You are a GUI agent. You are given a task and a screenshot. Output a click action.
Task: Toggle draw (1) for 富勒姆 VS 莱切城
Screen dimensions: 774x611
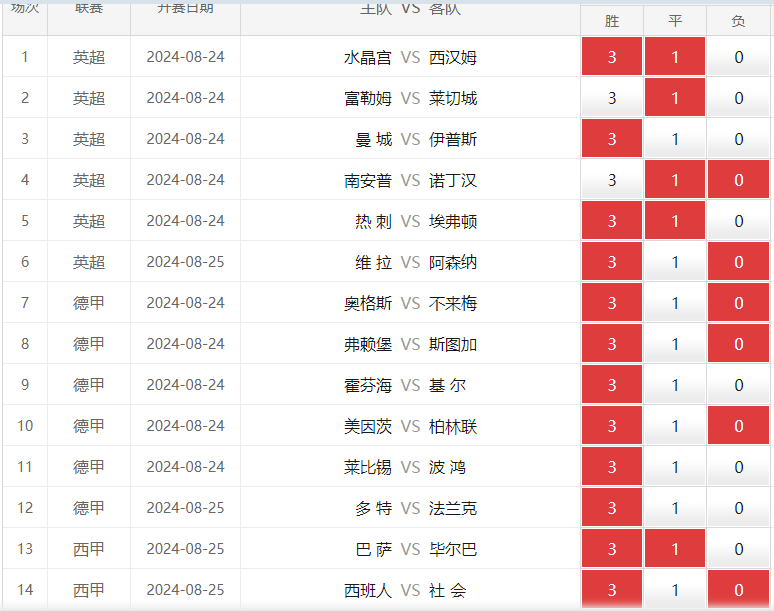pyautogui.click(x=675, y=98)
